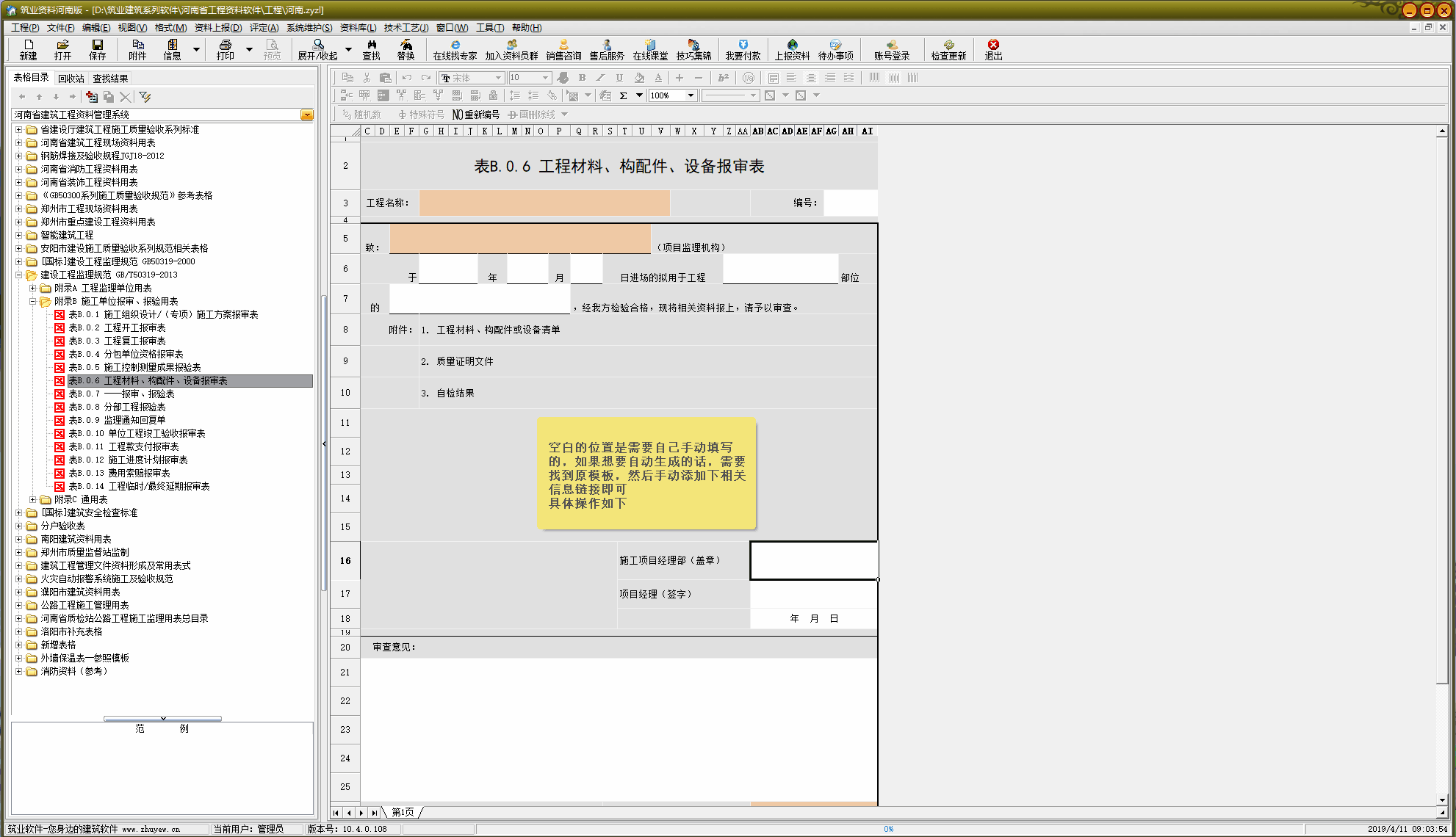Toggle italic text formatting
This screenshot has width=1456, height=837.
pyautogui.click(x=600, y=77)
